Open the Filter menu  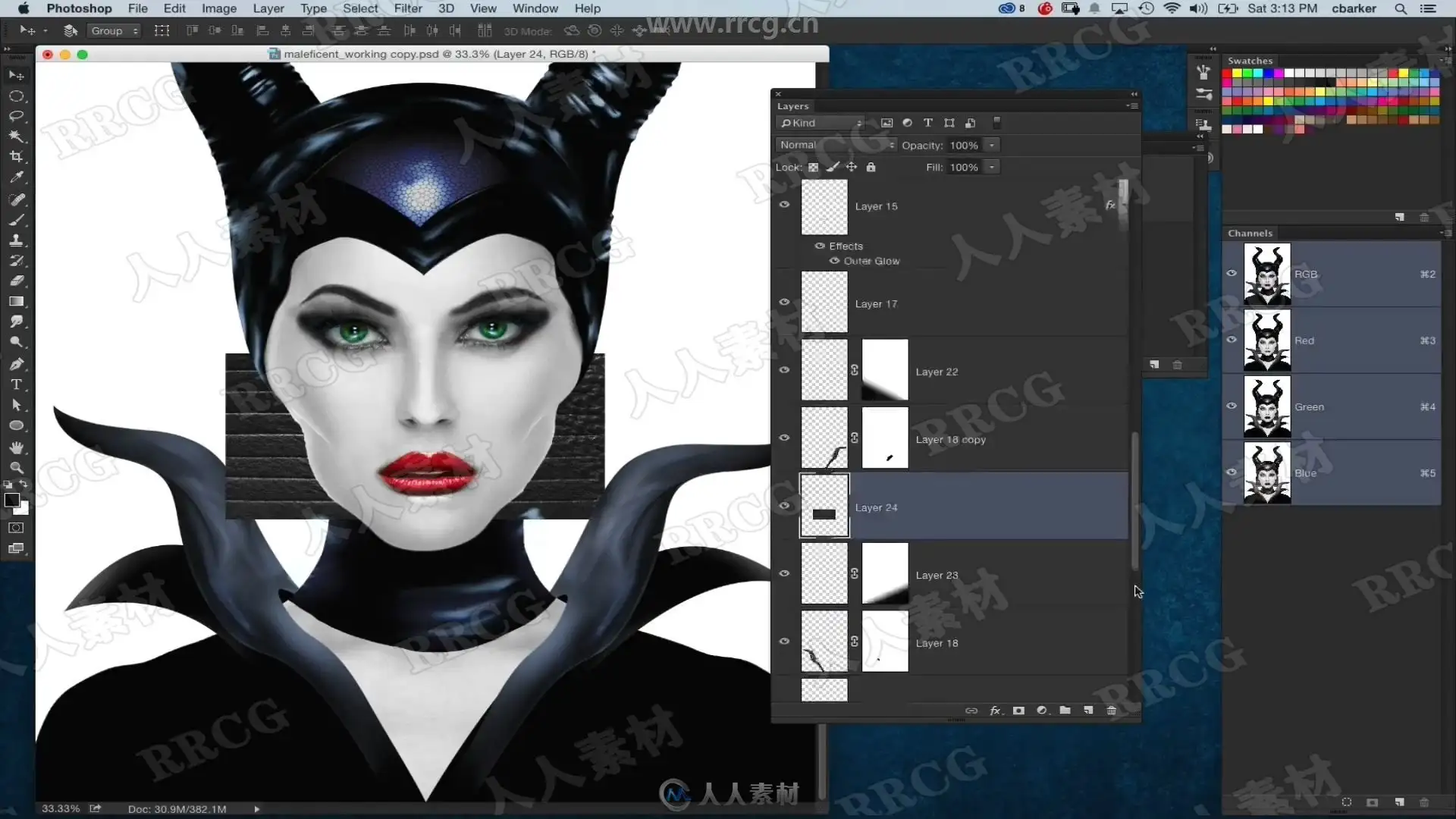tap(408, 8)
